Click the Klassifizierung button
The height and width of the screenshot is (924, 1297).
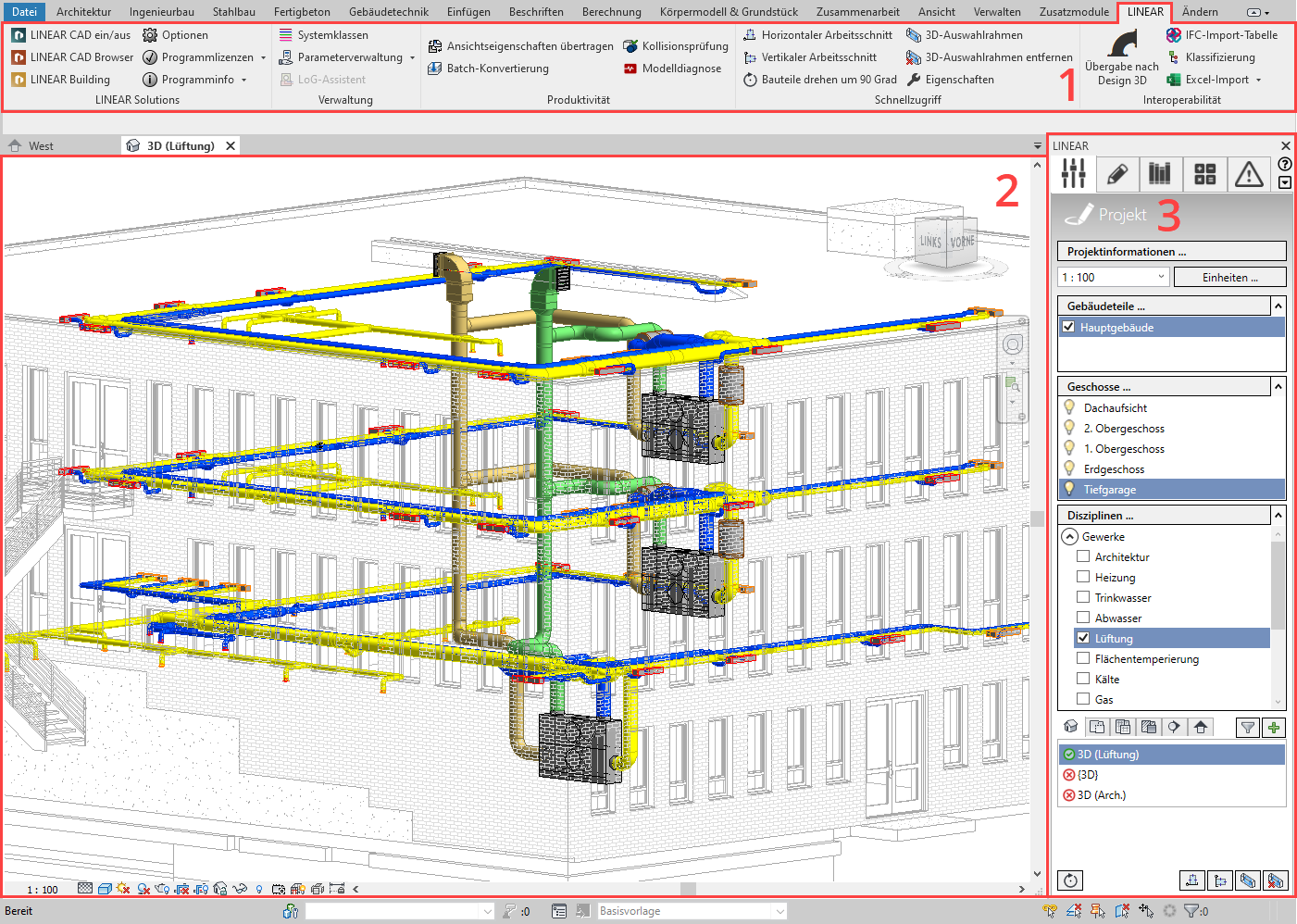1211,57
